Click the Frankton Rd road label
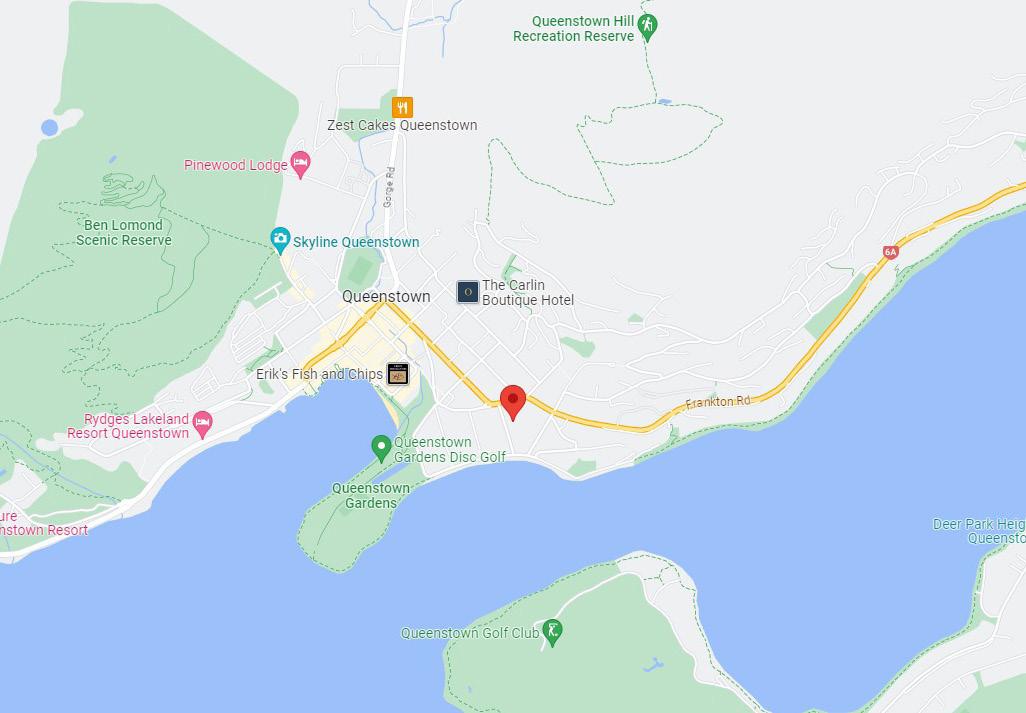The image size is (1026, 713). click(x=718, y=402)
